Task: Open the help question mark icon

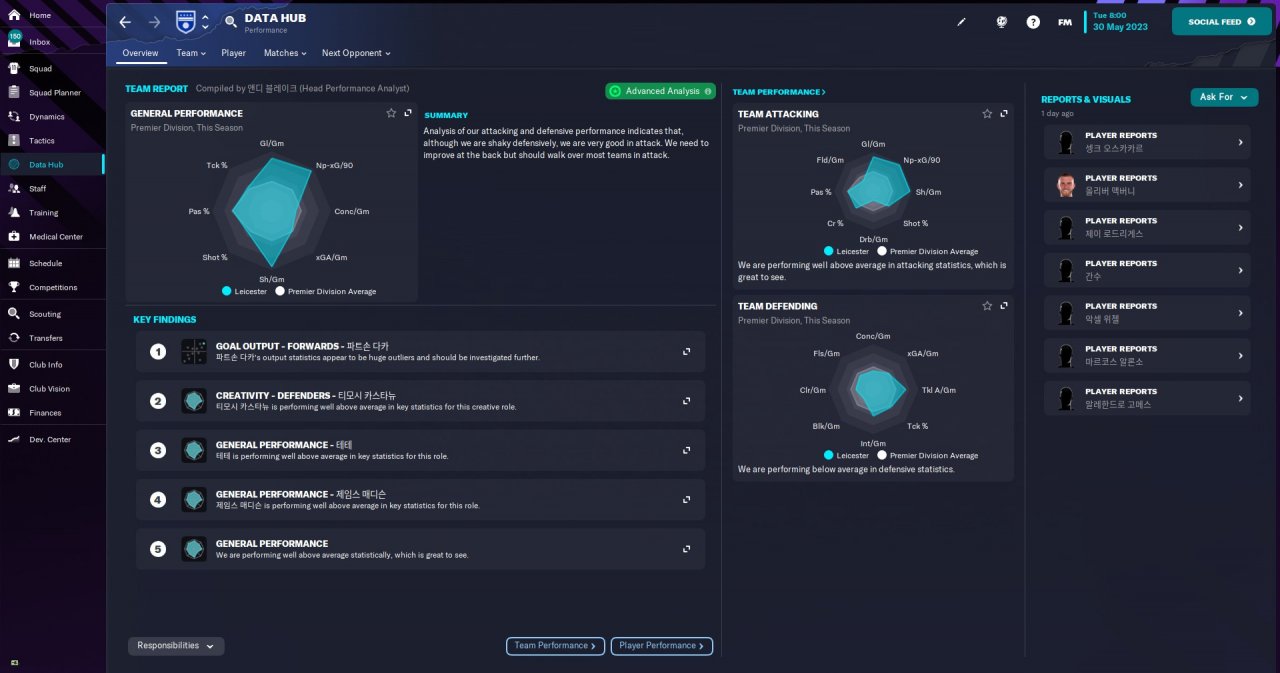Action: coord(1033,22)
